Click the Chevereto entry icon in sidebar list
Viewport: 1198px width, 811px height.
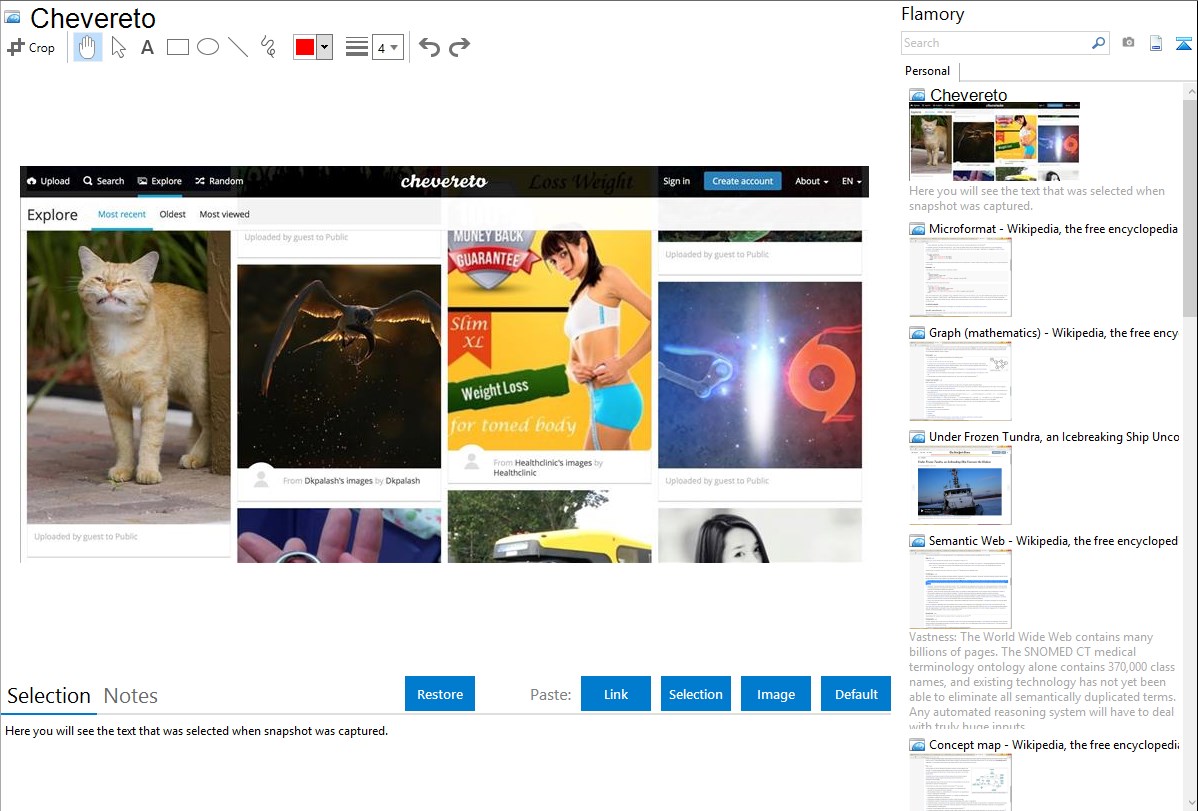click(x=917, y=96)
